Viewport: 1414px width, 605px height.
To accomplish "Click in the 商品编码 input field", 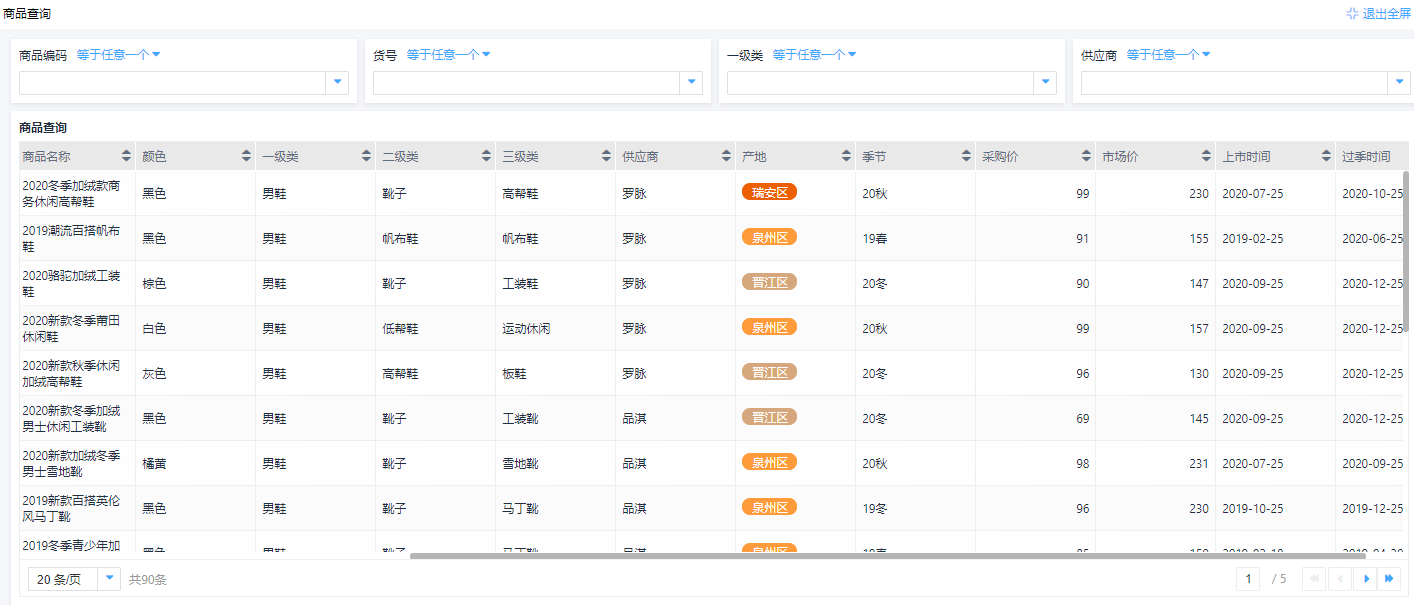I will [172, 83].
